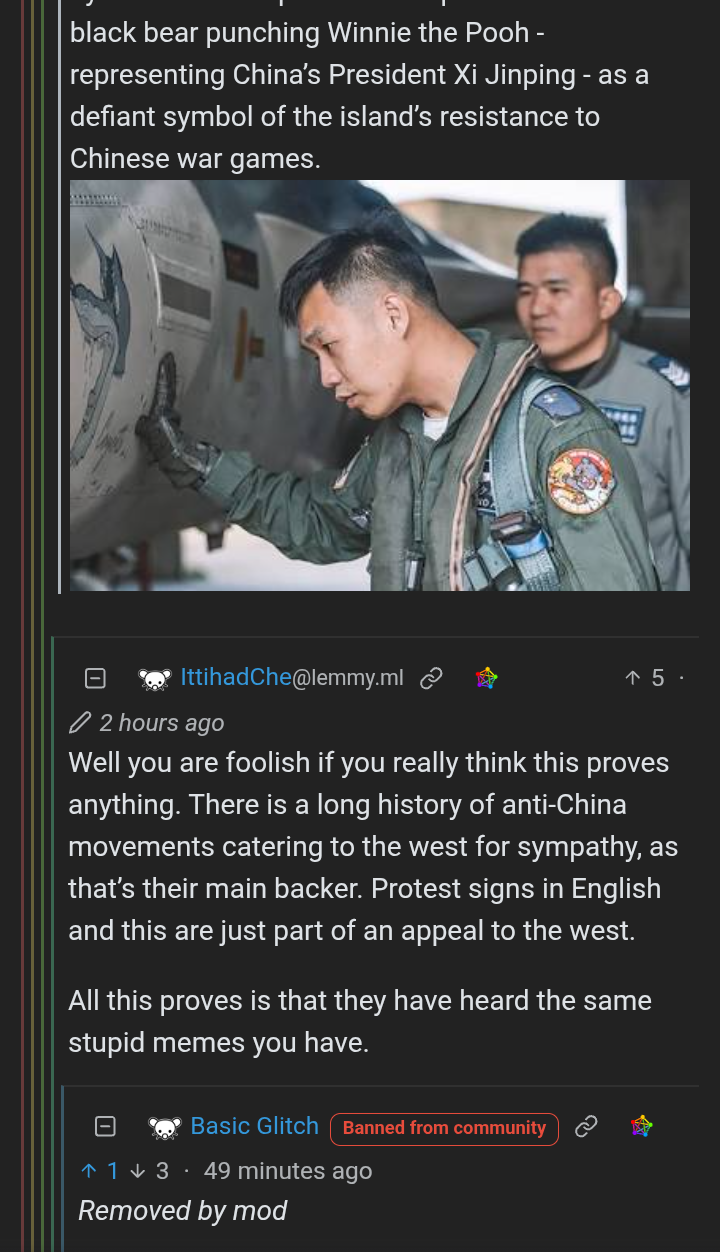The width and height of the screenshot is (720, 1252).
Task: Open fediverse link icon on IttihadChe's comment
Action: 487,678
